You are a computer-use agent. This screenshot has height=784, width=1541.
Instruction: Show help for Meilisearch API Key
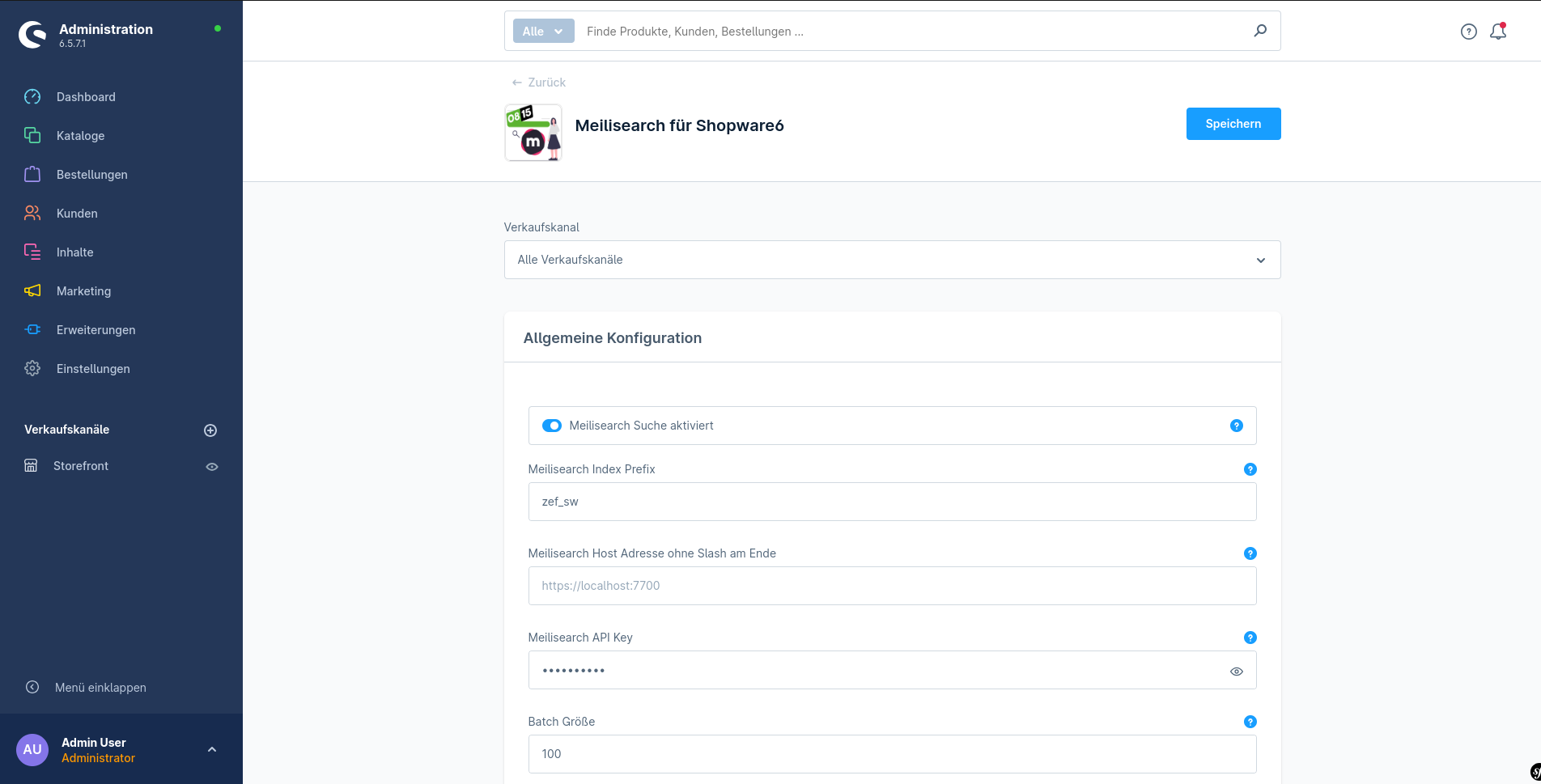click(1250, 638)
